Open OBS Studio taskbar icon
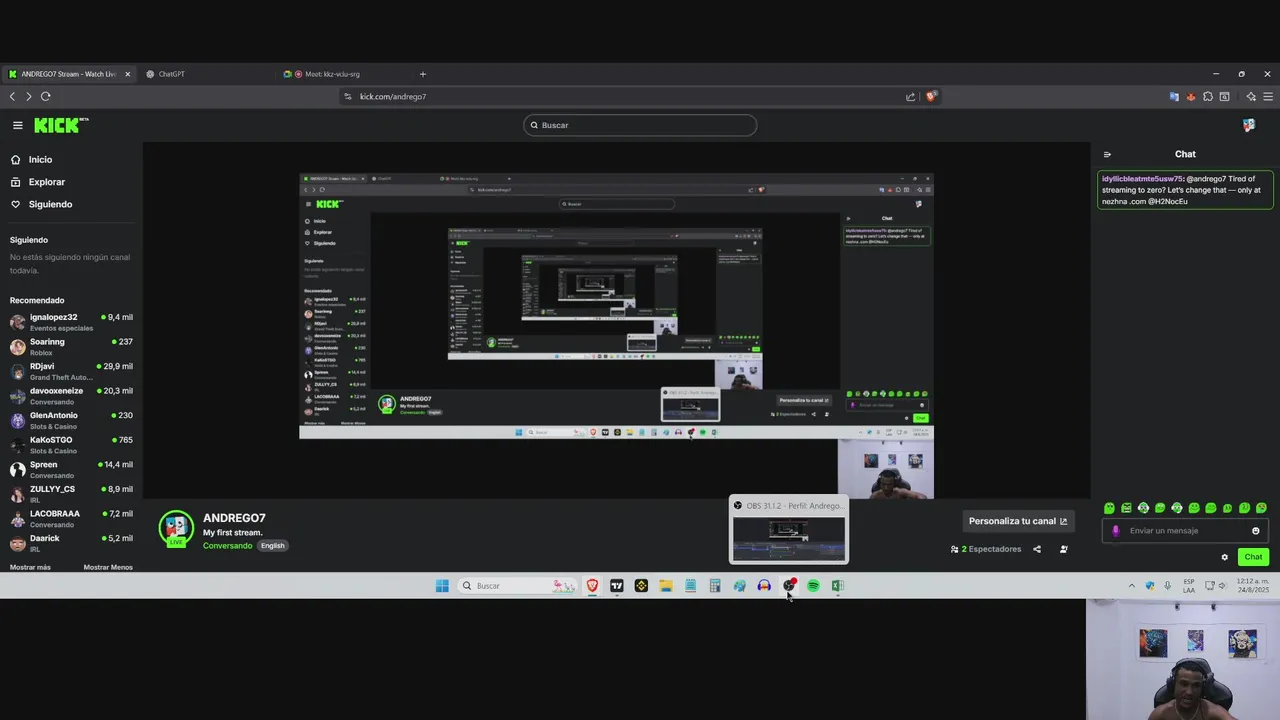 [x=789, y=586]
